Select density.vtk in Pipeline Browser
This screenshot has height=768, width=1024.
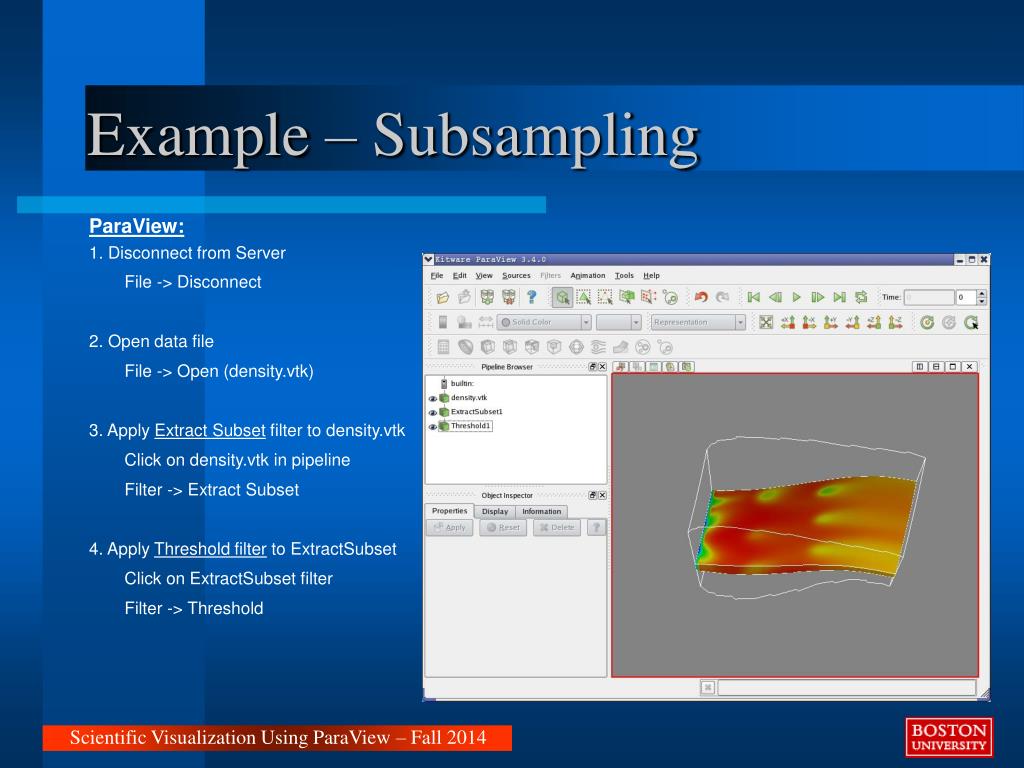(468, 398)
